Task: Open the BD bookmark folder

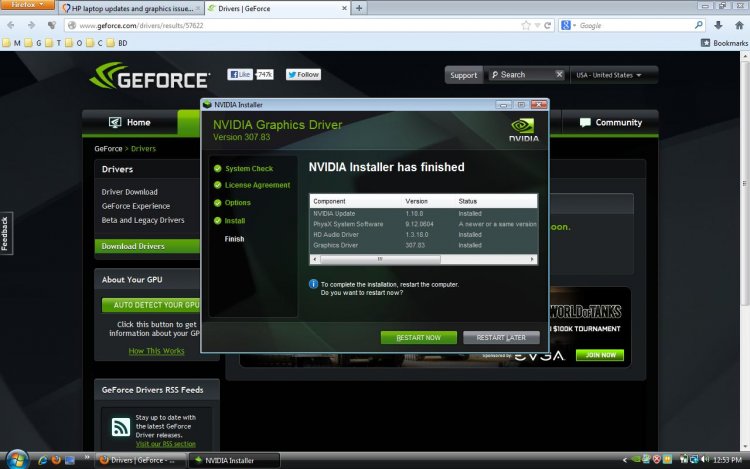Action: (x=117, y=43)
